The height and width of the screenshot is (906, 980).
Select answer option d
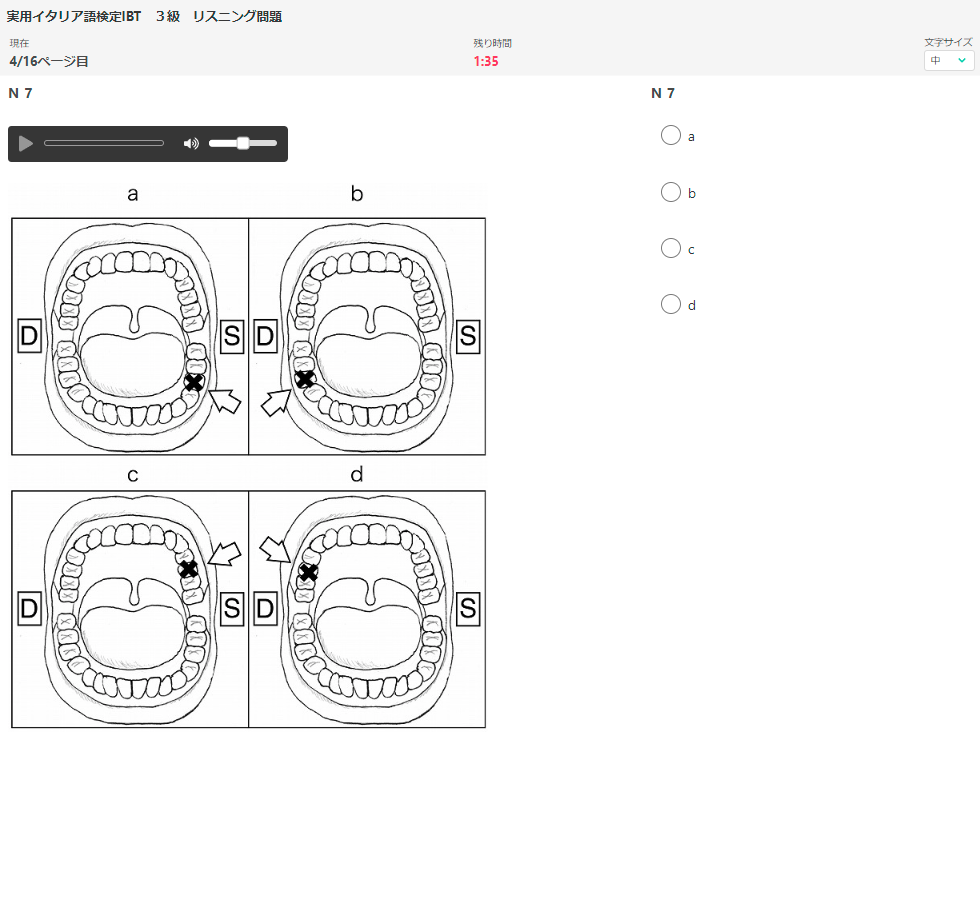pyautogui.click(x=671, y=304)
